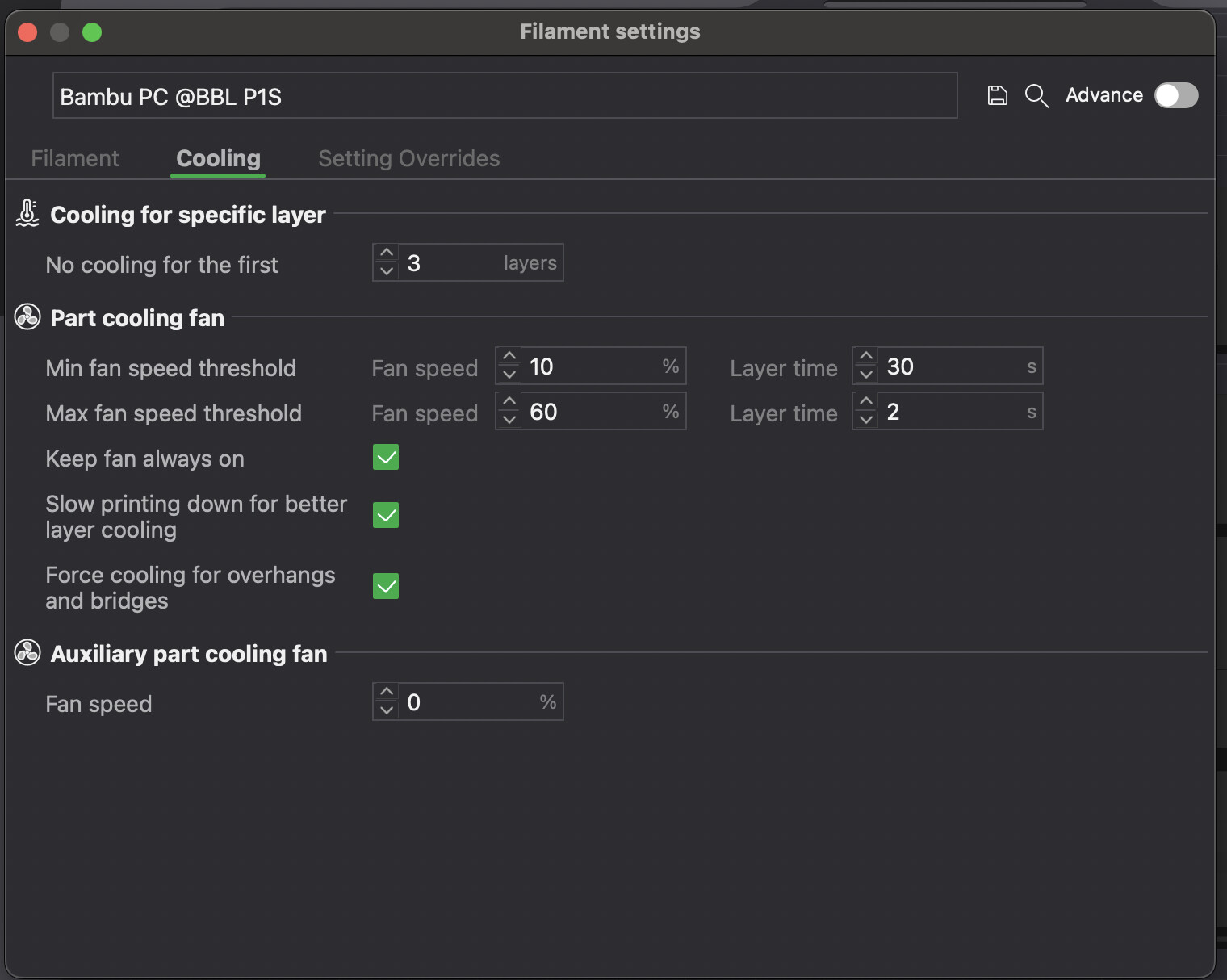Click the No cooling layers field showing 3
Image resolution: width=1227 pixels, height=980 pixels.
click(x=468, y=263)
